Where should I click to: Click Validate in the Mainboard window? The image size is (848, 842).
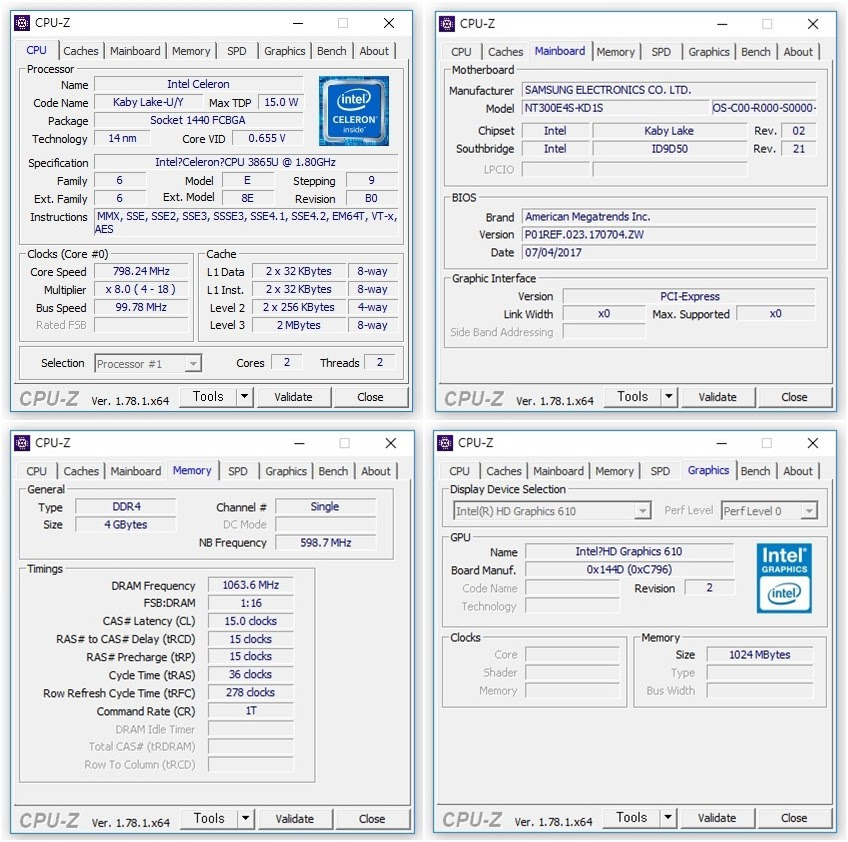tap(718, 397)
